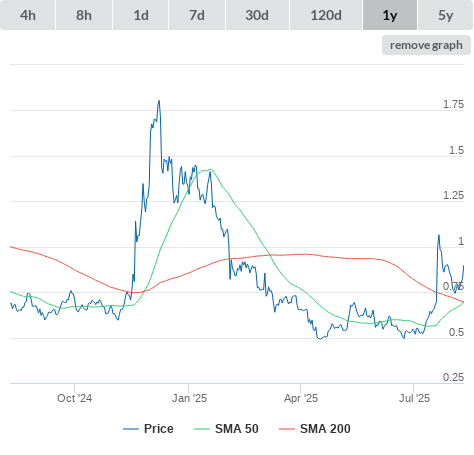Open the 120d time range
The height and width of the screenshot is (455, 474).
click(x=326, y=15)
